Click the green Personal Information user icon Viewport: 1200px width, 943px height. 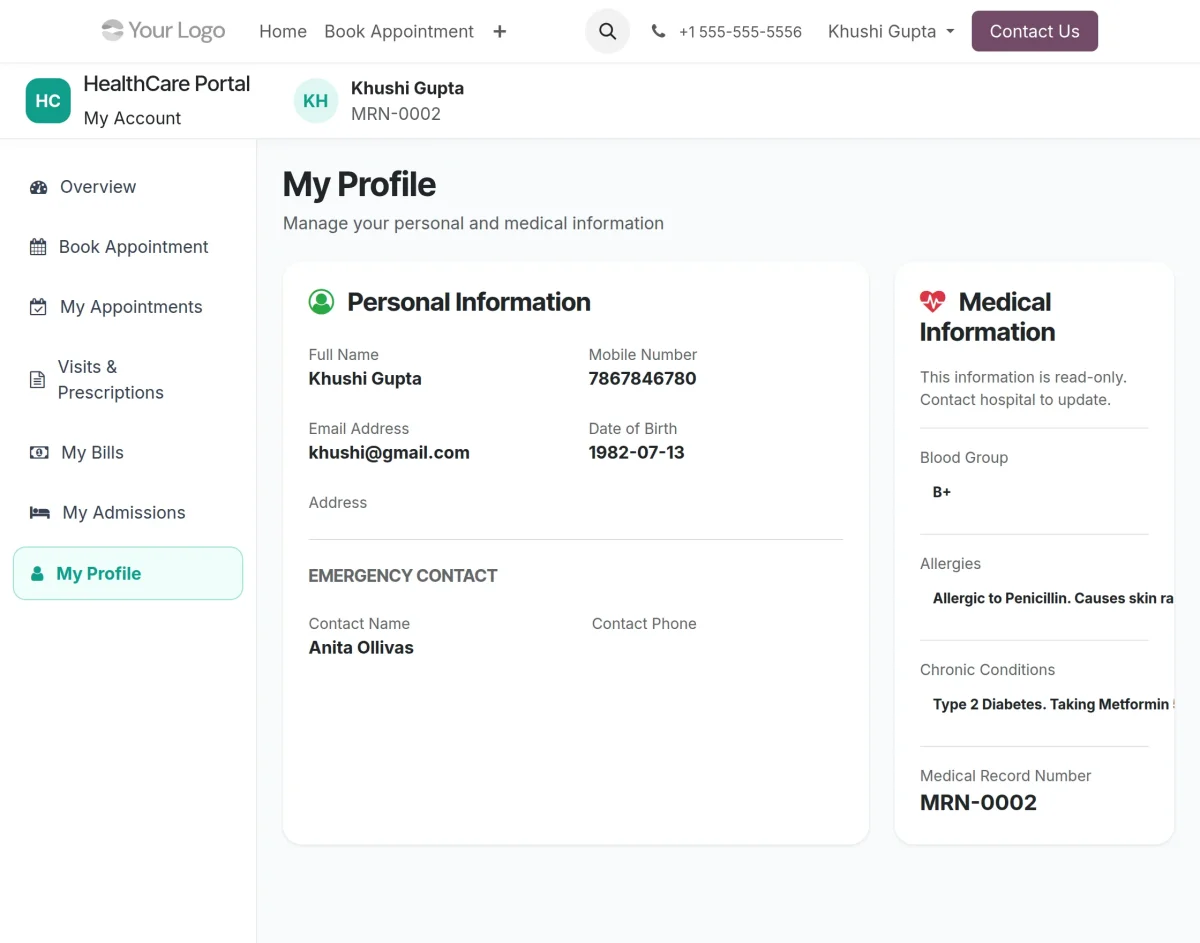tap(321, 302)
